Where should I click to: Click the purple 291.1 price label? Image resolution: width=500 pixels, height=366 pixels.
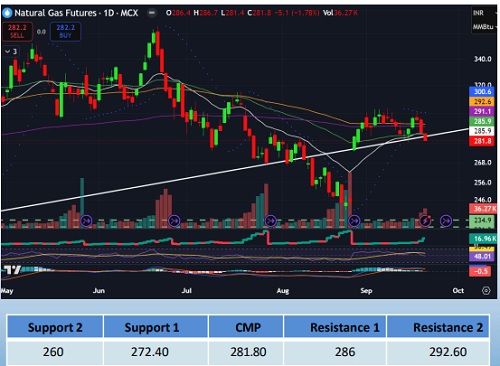482,111
